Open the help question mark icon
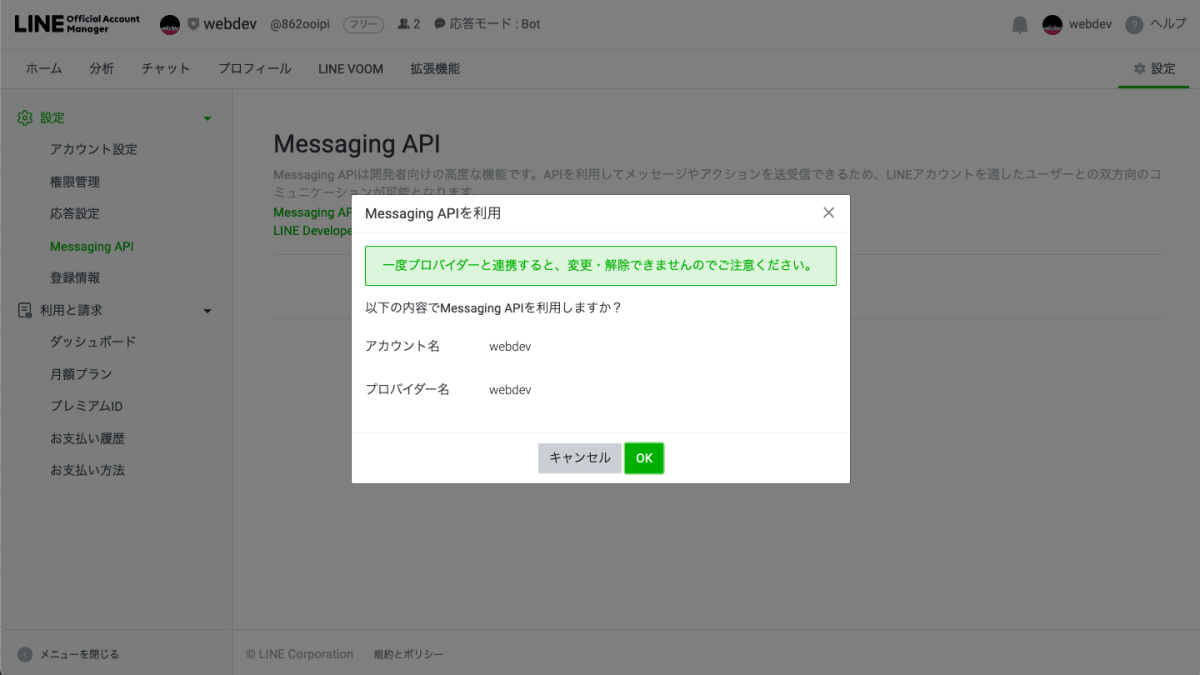 pyautogui.click(x=1134, y=25)
